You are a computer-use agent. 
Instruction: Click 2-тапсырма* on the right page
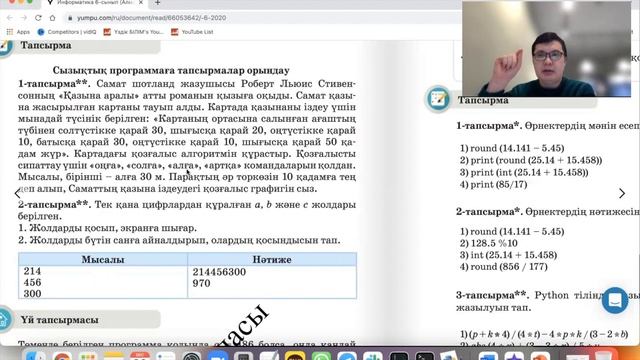tap(489, 212)
